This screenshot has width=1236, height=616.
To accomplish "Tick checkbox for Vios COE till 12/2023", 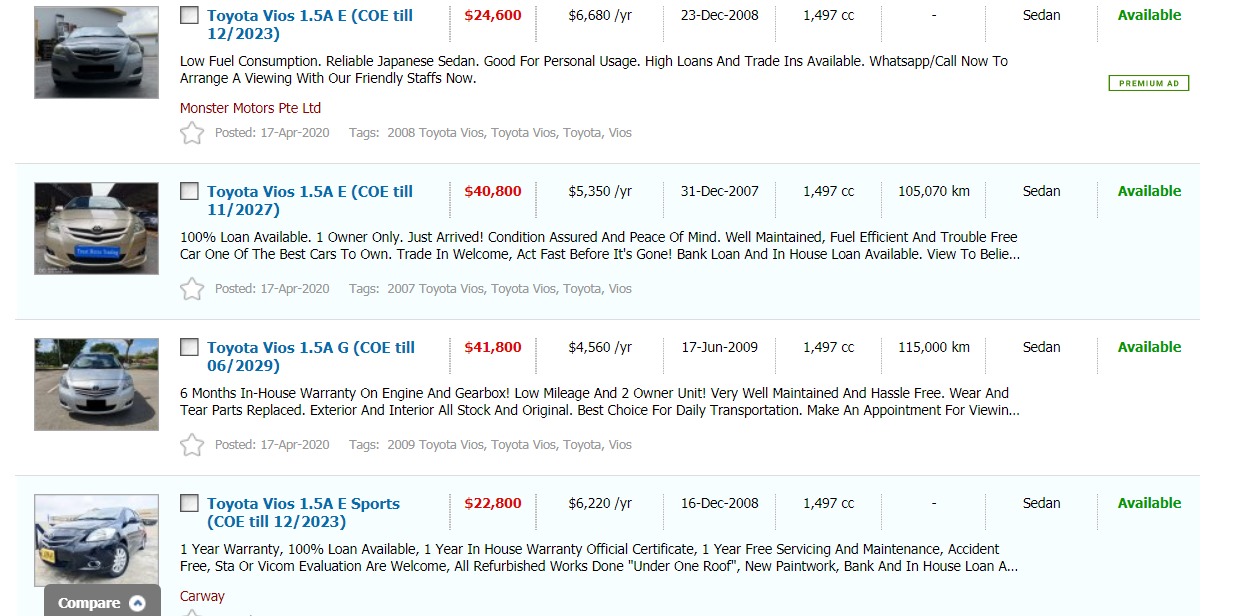I will (x=189, y=15).
